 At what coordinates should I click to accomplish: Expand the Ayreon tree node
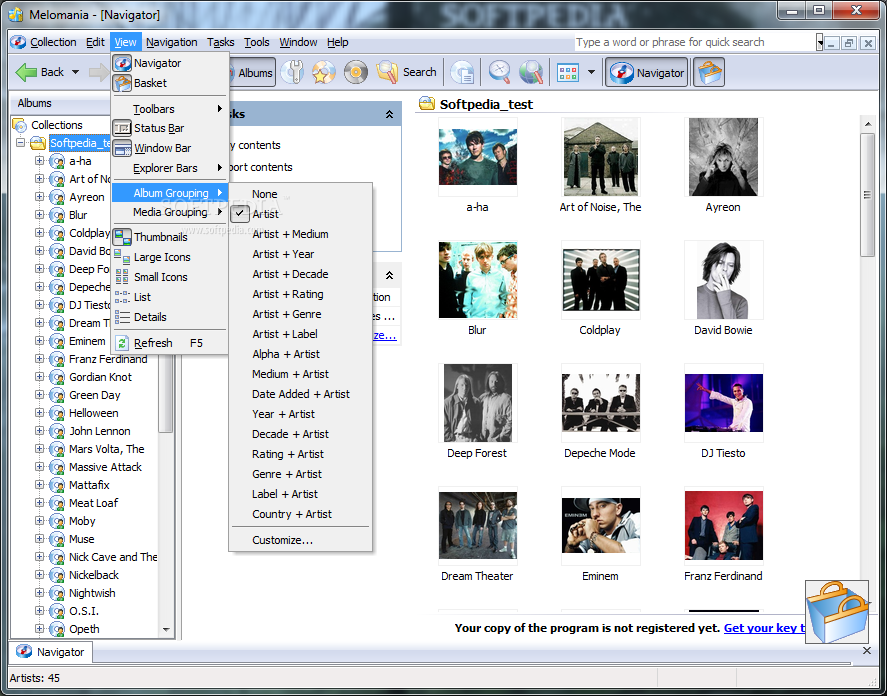pos(39,197)
